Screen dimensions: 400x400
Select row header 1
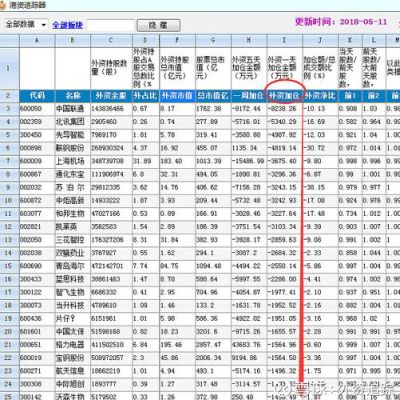click(x=9, y=68)
